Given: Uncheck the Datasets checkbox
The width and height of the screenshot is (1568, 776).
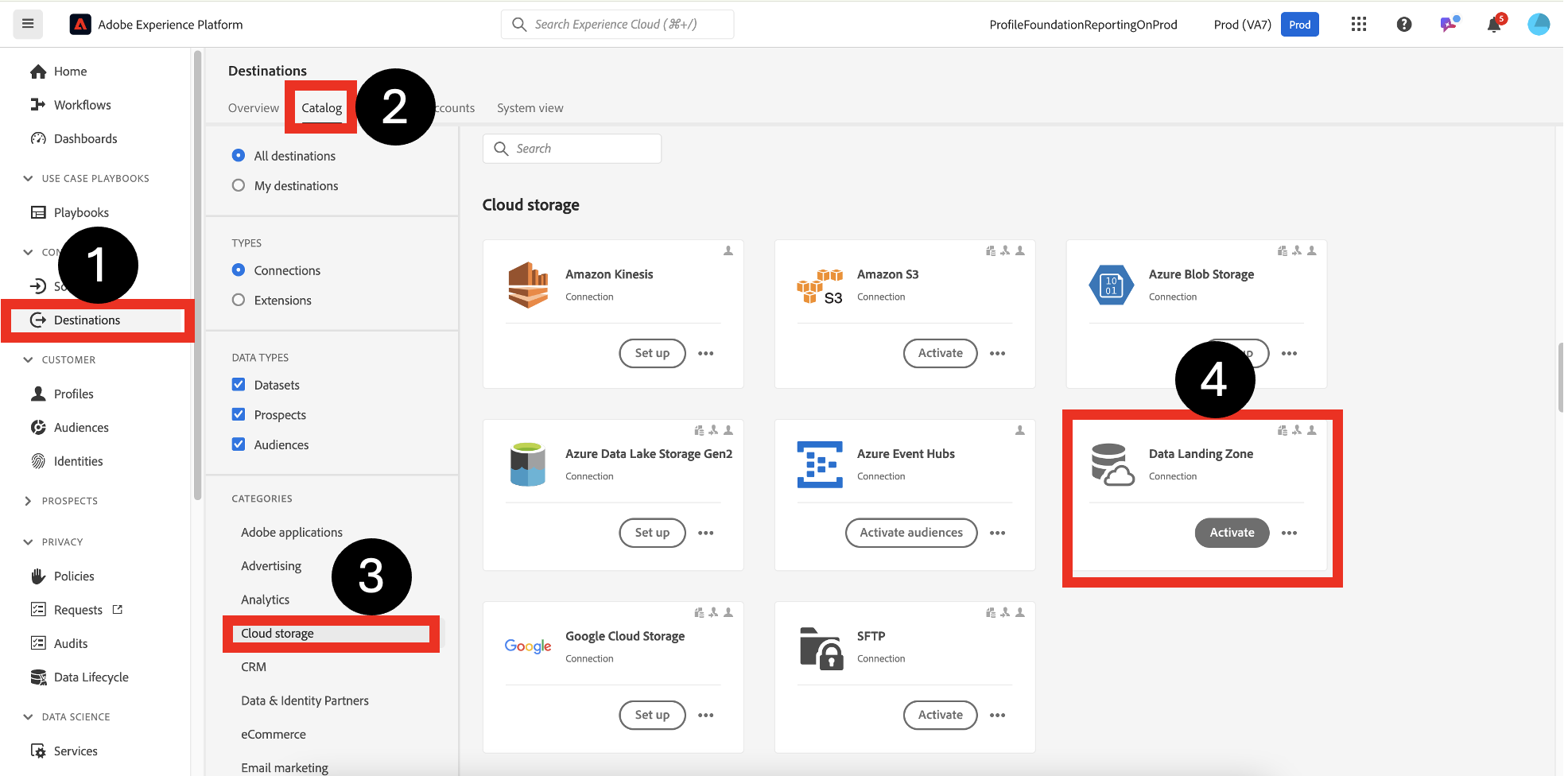Looking at the screenshot, I should [x=239, y=385].
